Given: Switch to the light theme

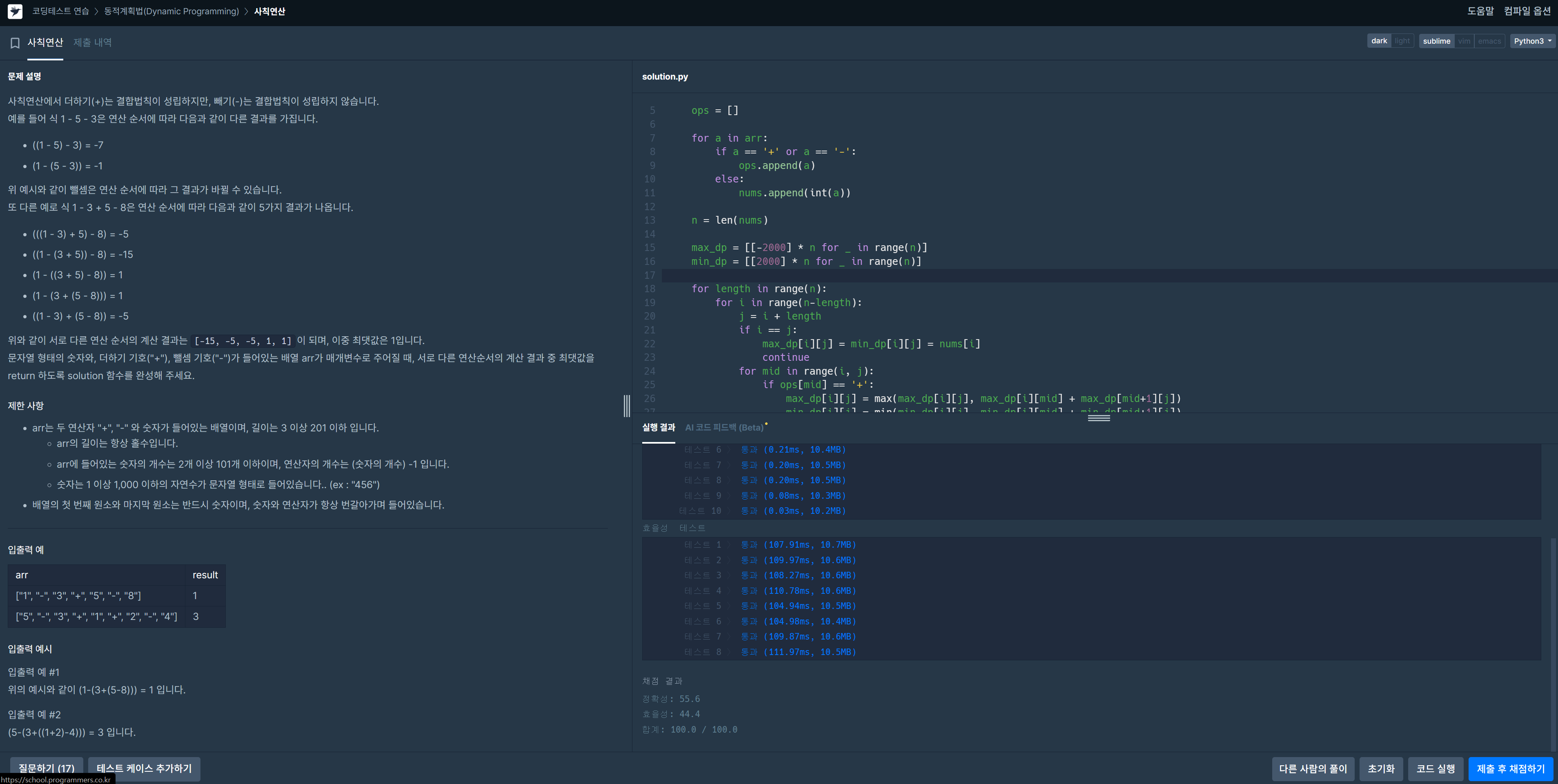Looking at the screenshot, I should tap(1402, 41).
